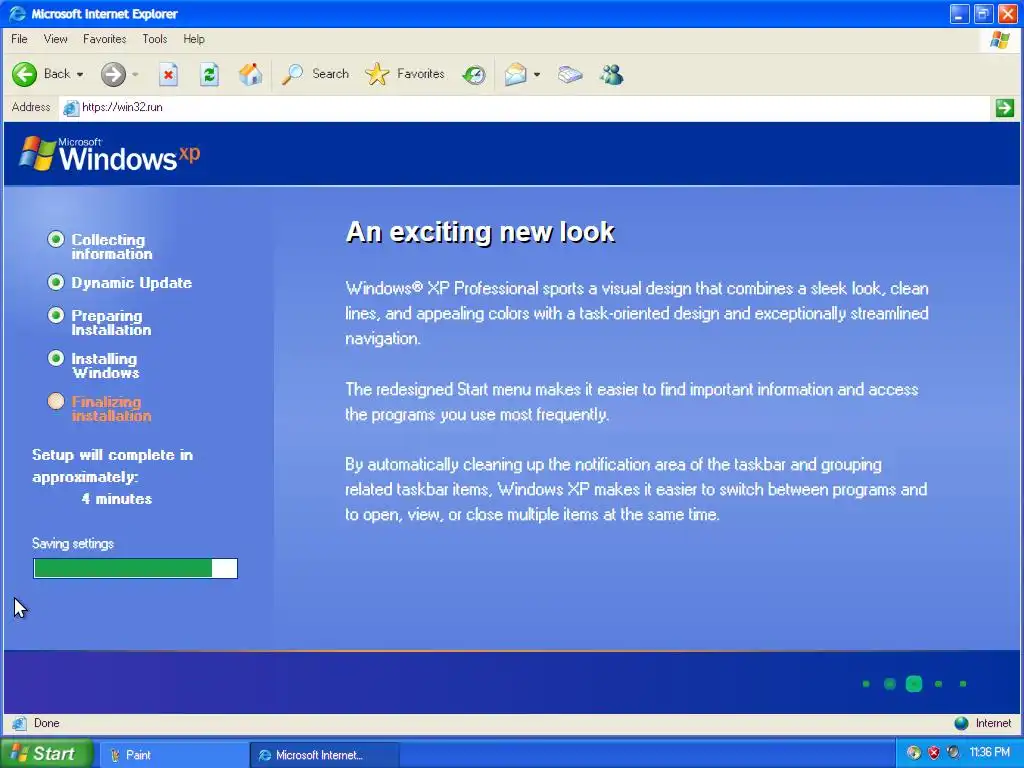Screen dimensions: 1024x768
Task: Select the Finalizing installation step indicator
Action: (56, 402)
